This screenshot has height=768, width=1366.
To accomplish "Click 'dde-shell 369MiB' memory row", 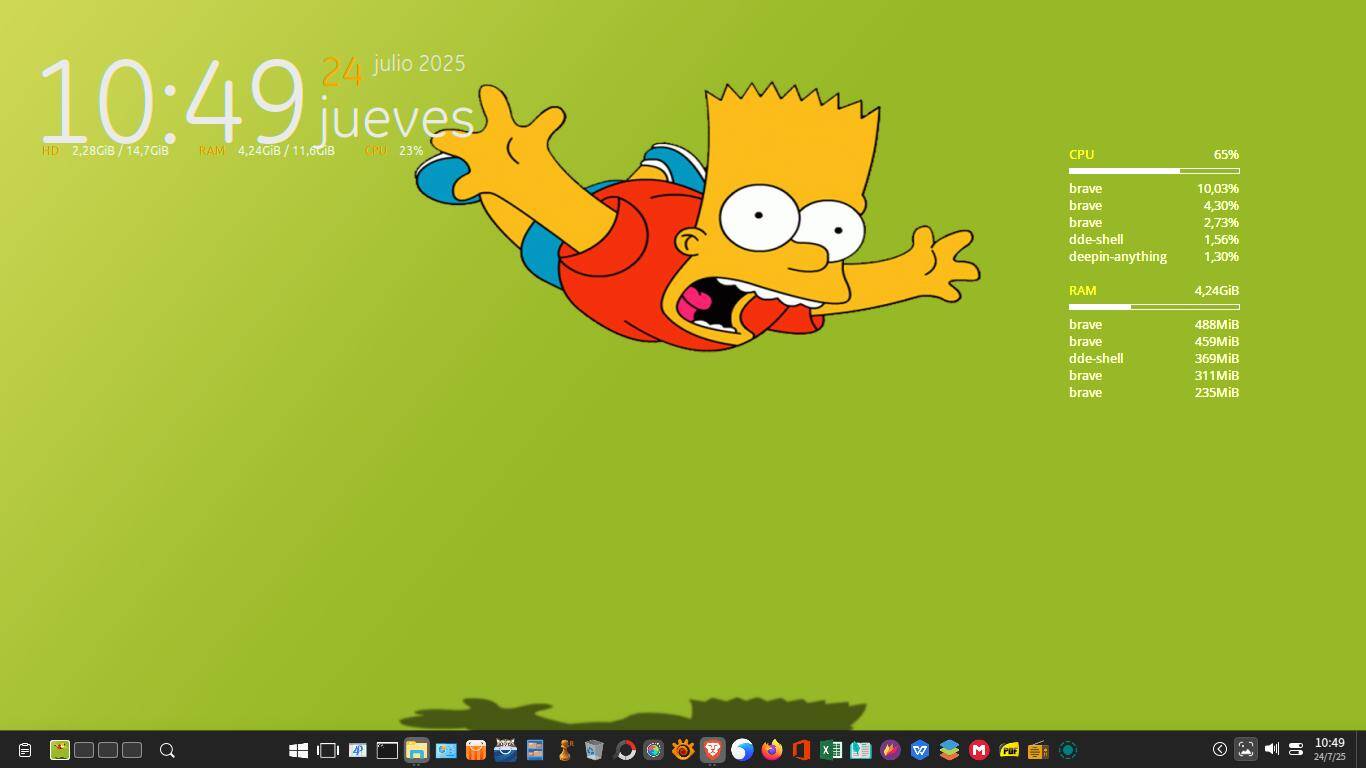I will (x=1154, y=359).
